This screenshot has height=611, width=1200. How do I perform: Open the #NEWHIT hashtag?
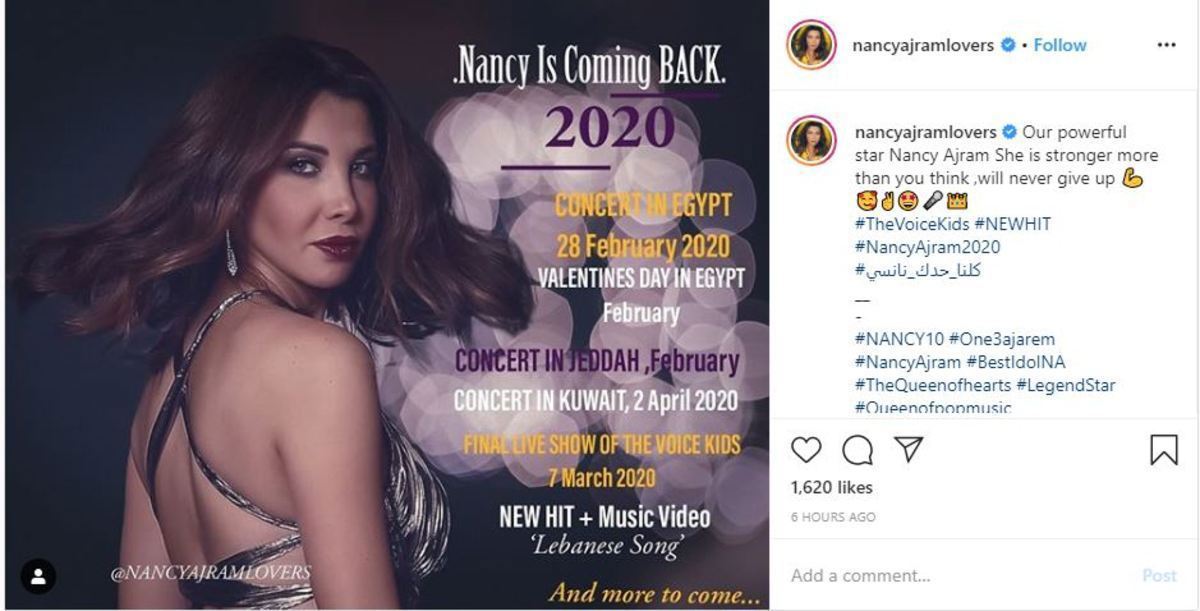[x=1012, y=224]
